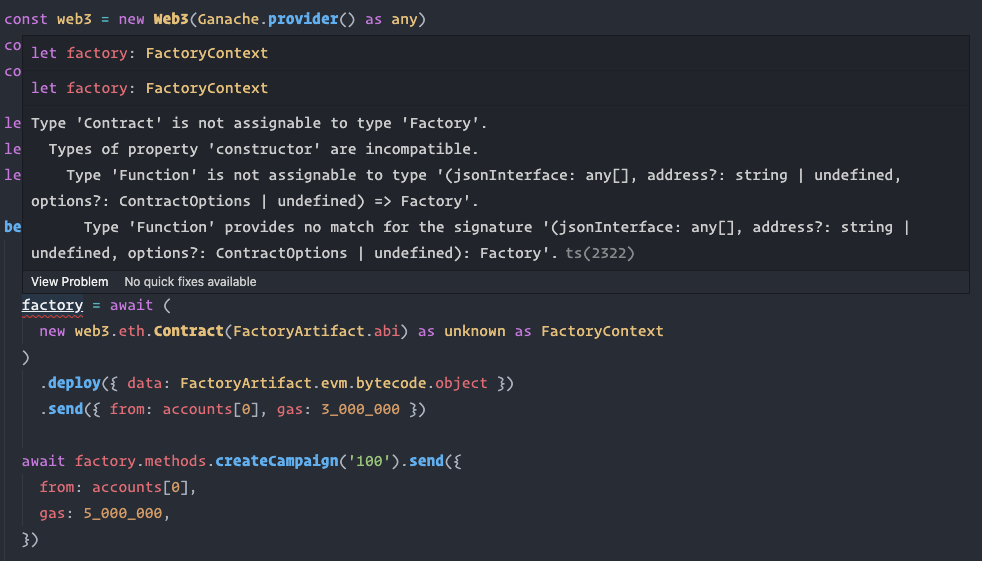Click 'Web3' constructor in first code line
Screen dimensions: 982x561
[x=171, y=19]
